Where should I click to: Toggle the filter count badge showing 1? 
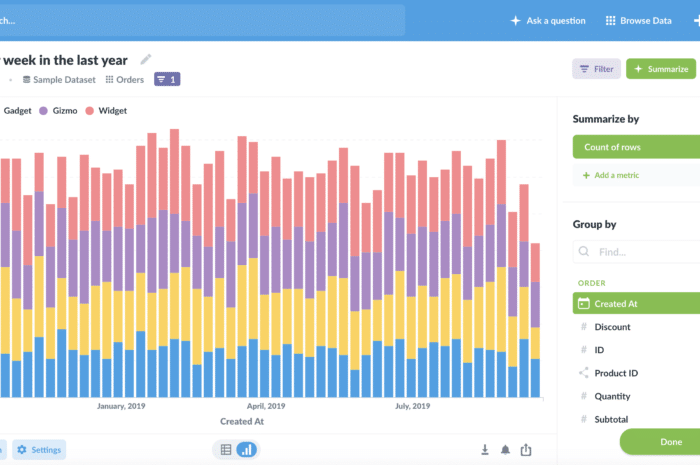[x=166, y=80]
